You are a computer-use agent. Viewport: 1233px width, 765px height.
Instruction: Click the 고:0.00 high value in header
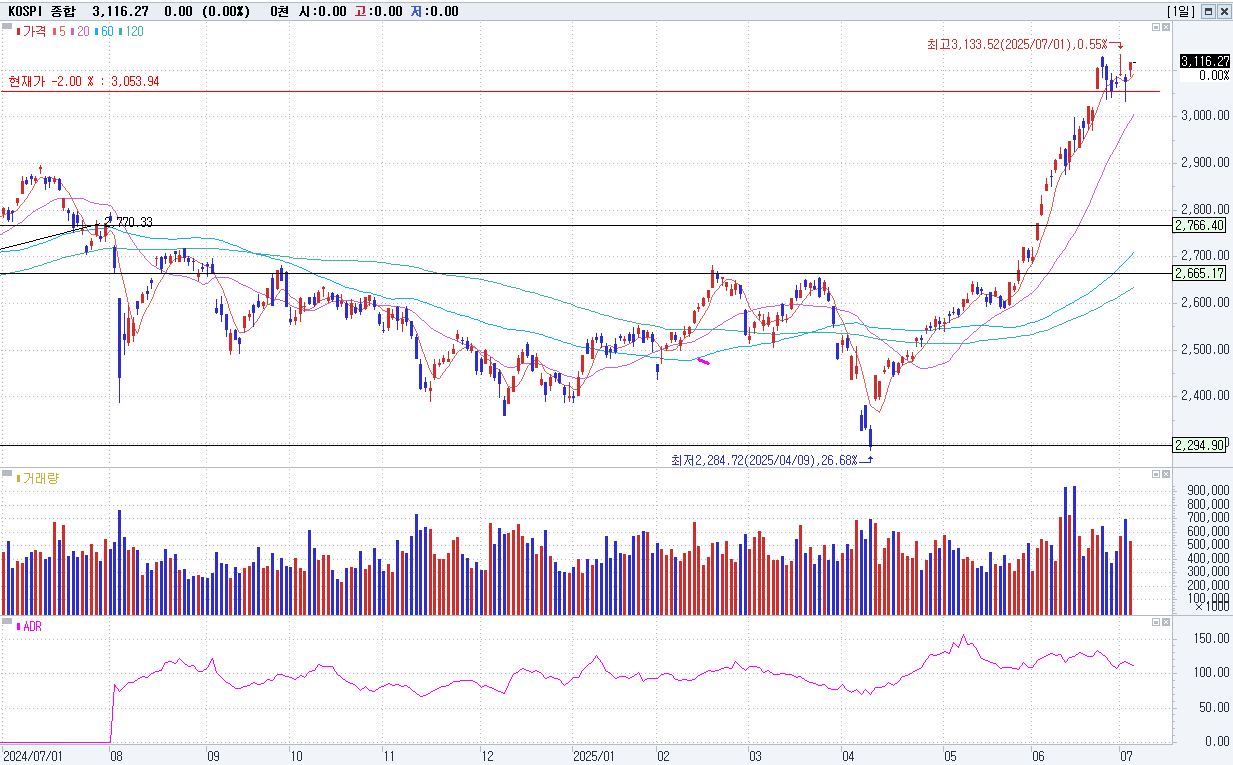(x=377, y=11)
